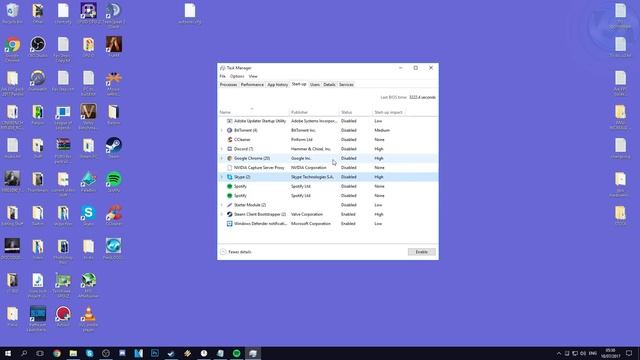Click the Starter Module entry icon
640x360 pixels.
click(229, 205)
